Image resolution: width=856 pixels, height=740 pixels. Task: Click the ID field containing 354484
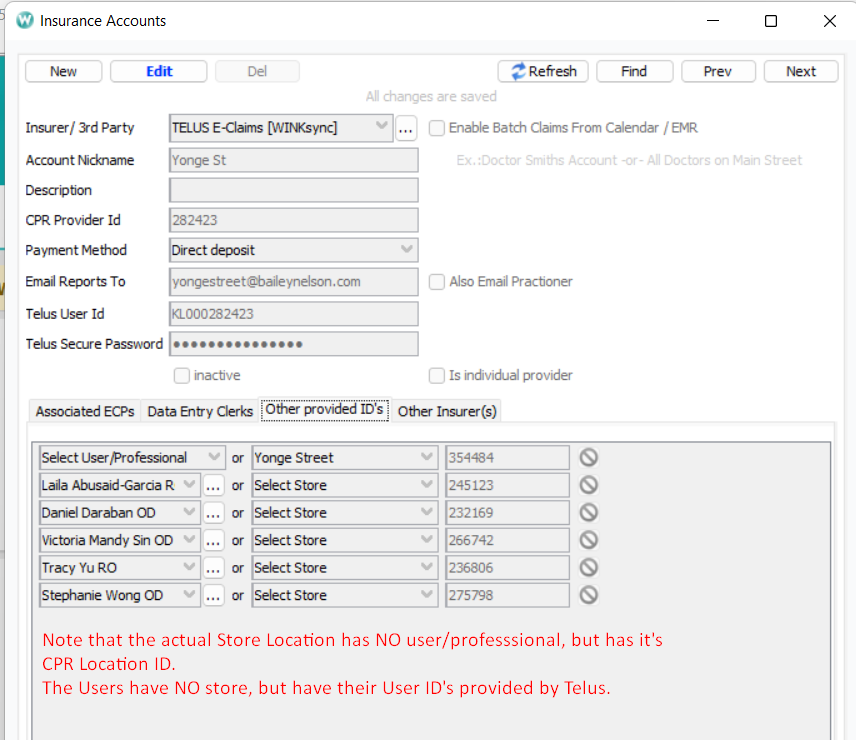tap(507, 457)
